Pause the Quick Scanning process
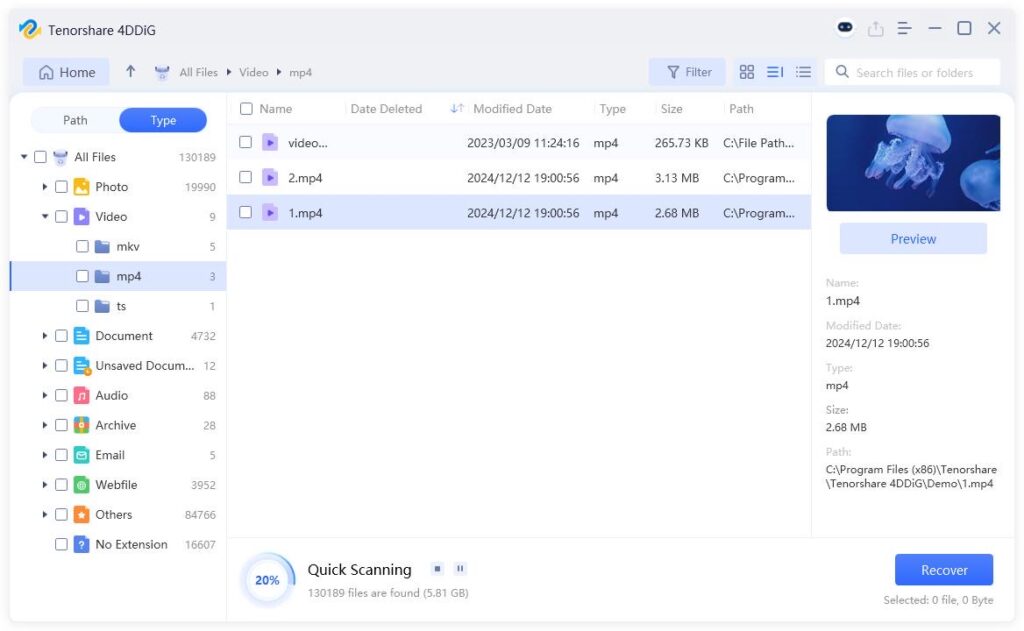The image size is (1024, 631). 460,569
